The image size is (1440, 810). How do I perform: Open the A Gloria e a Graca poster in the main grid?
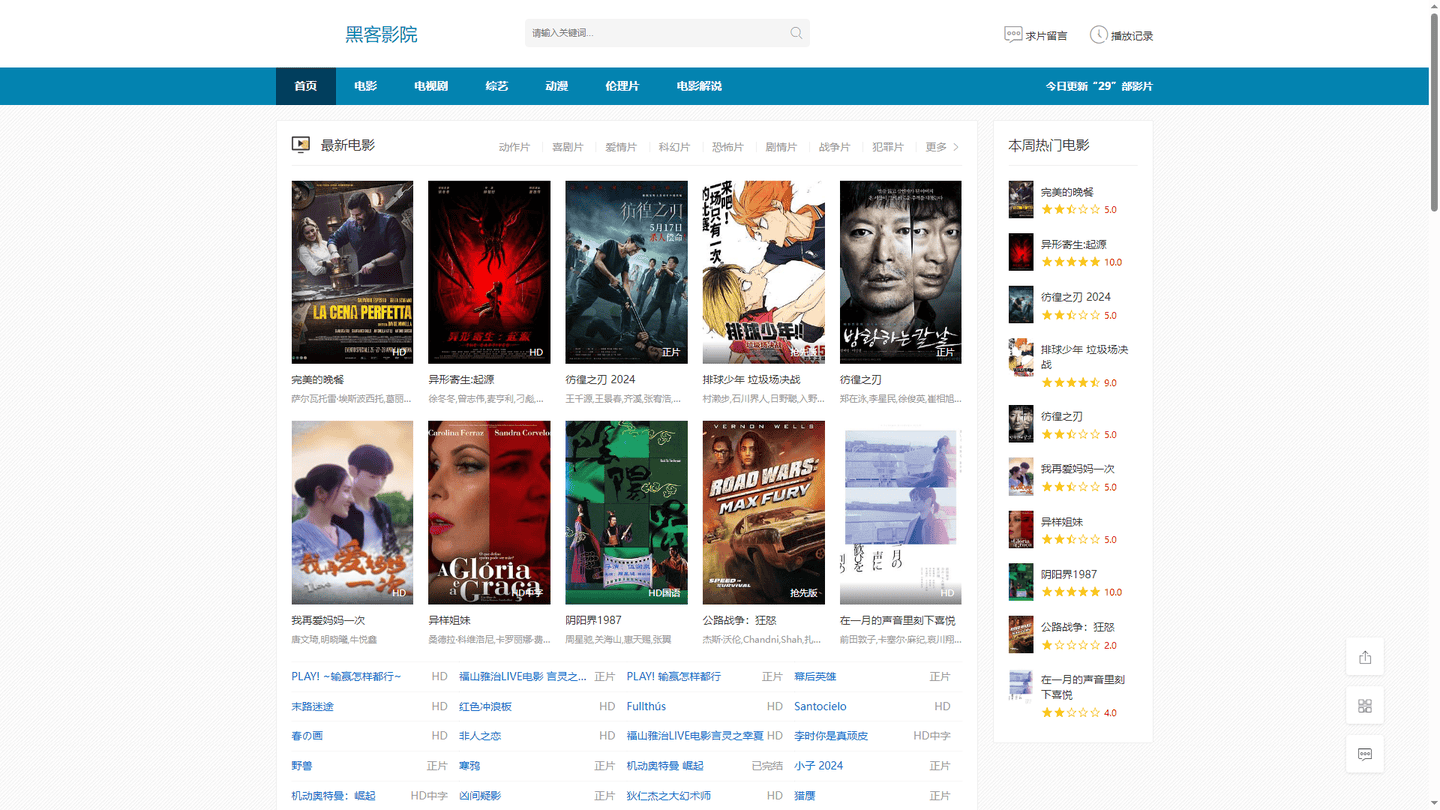pos(489,512)
